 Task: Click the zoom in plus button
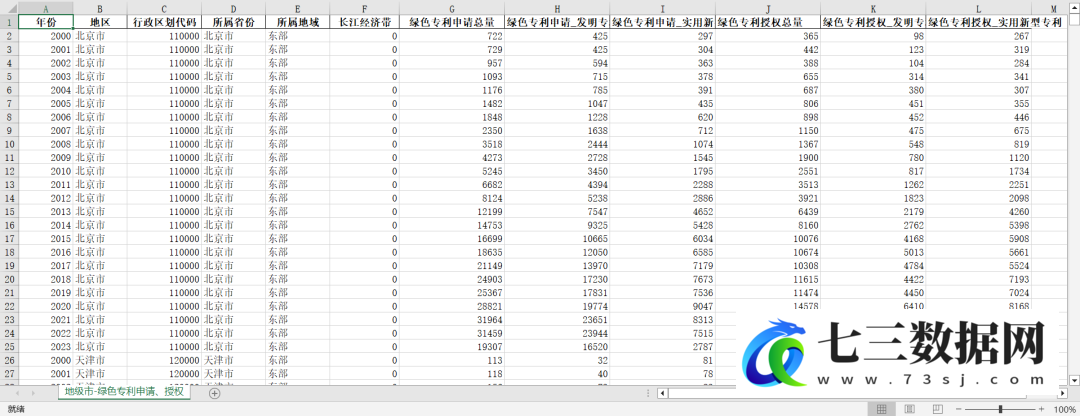click(x=1041, y=410)
